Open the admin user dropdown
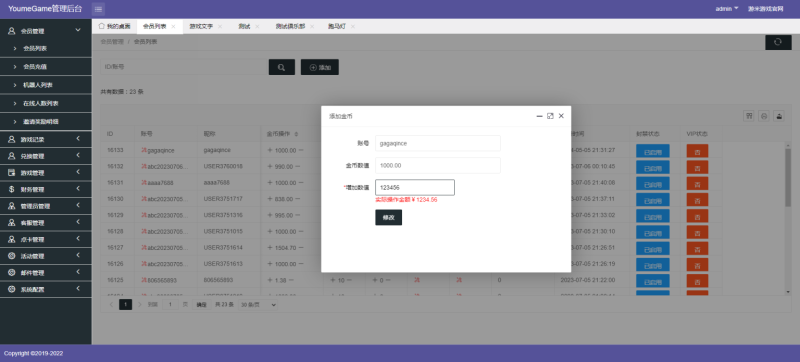The width and height of the screenshot is (800, 362). tap(727, 9)
